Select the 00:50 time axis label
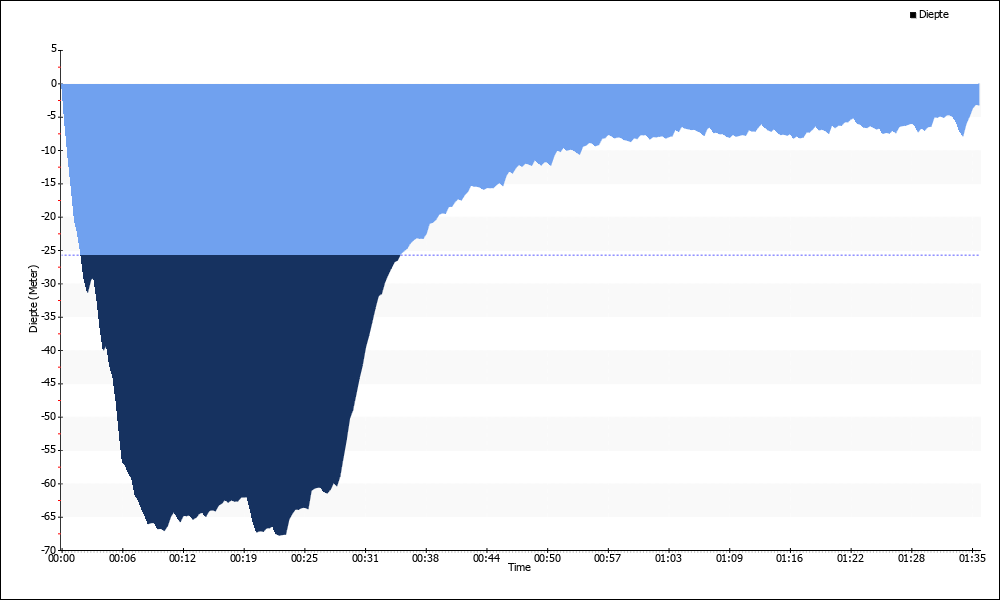The width and height of the screenshot is (1000, 600). pos(547,559)
